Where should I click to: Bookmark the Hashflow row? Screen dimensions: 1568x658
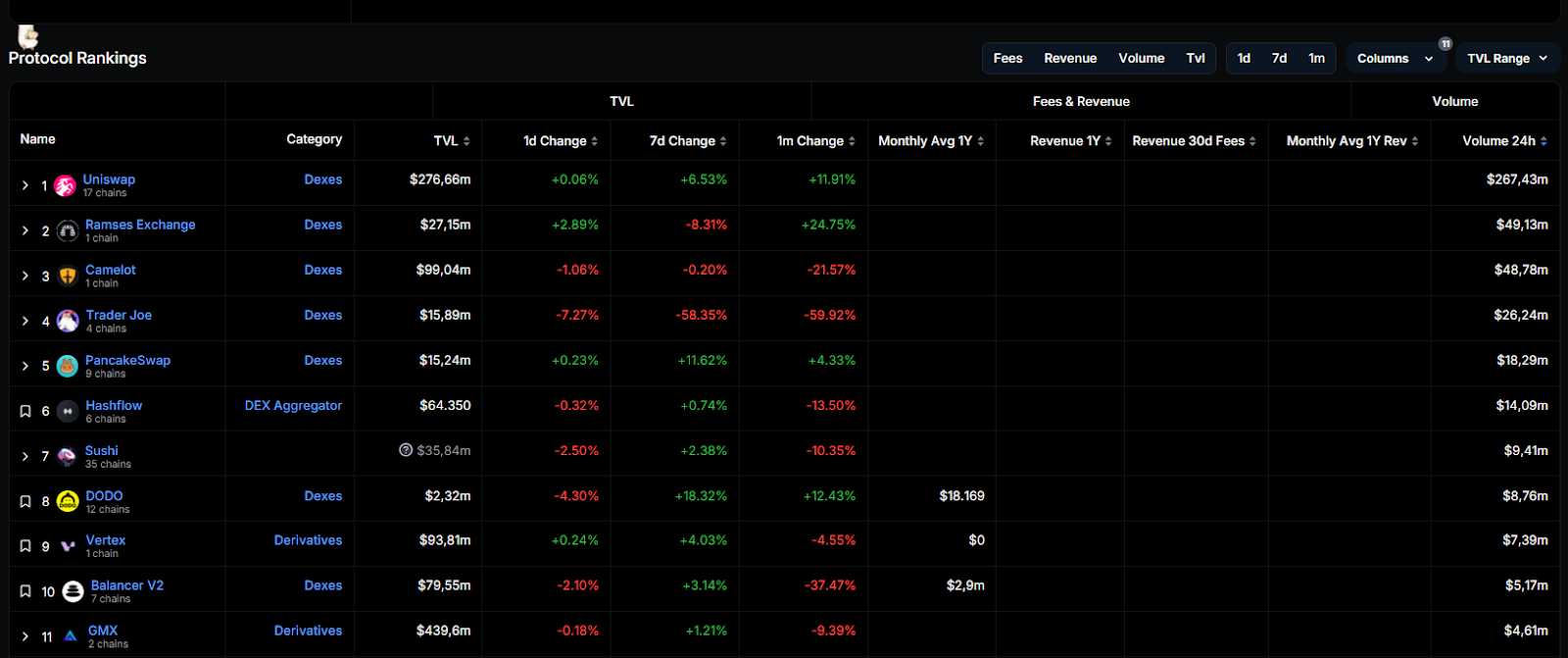[x=25, y=412]
